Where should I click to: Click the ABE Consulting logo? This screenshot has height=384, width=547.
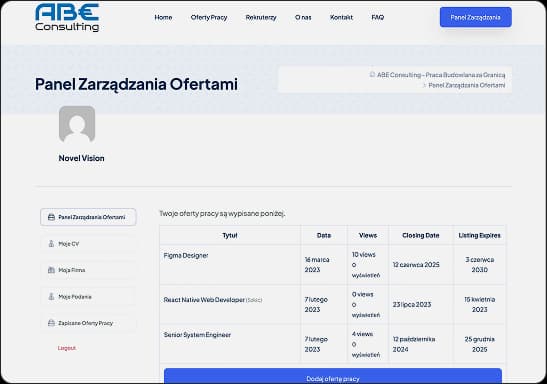(67, 18)
